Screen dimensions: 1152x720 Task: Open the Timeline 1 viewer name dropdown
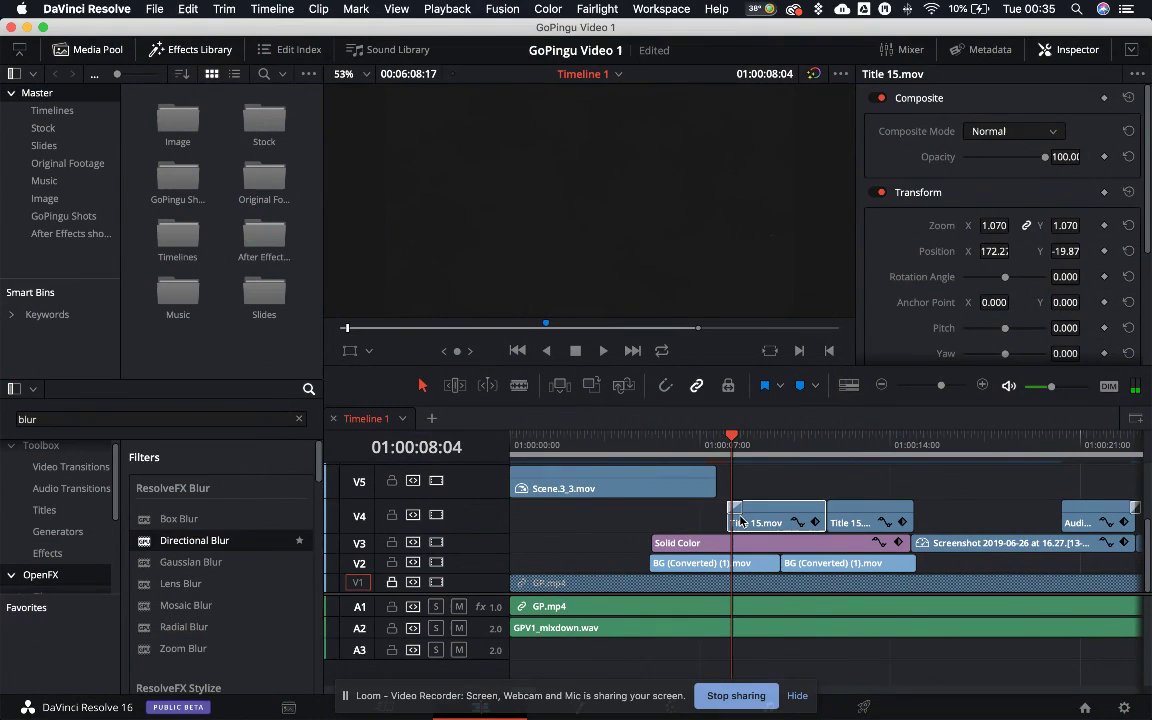coord(590,74)
